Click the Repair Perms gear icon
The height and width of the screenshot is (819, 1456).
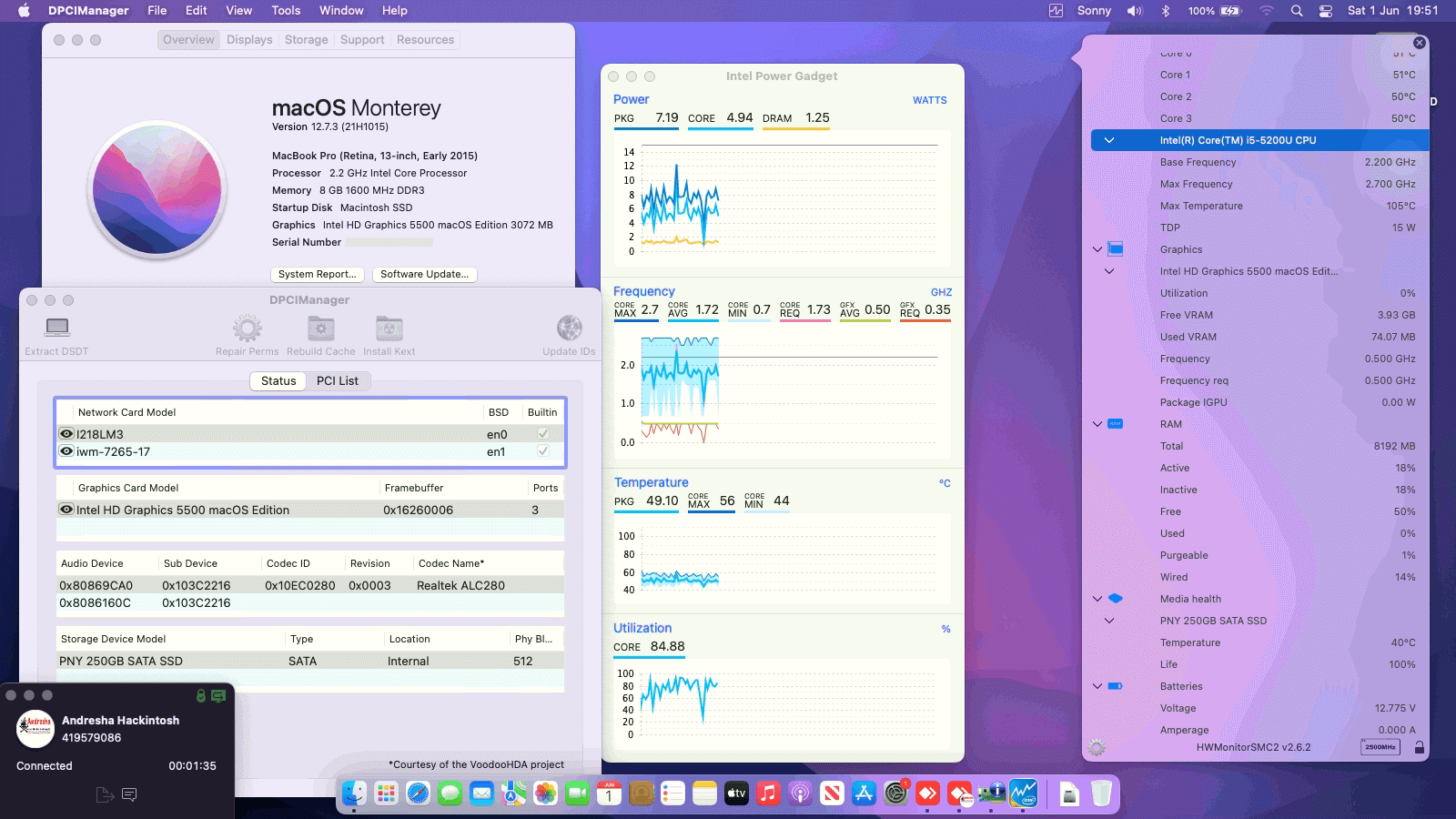pos(247,328)
